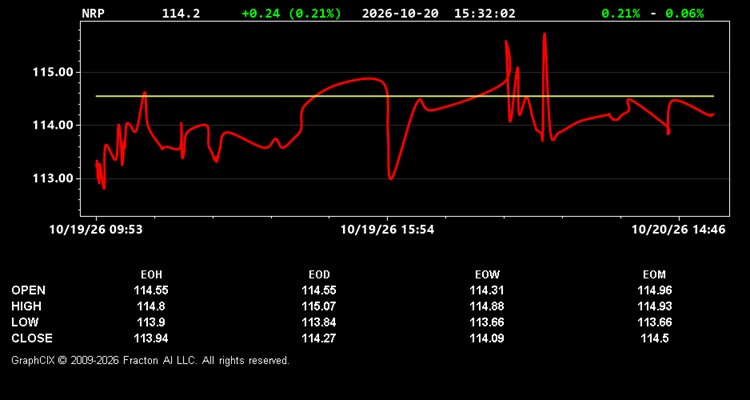Image resolution: width=750 pixels, height=400 pixels.
Task: Click the yellow horizontal reference line
Action: (405, 96)
